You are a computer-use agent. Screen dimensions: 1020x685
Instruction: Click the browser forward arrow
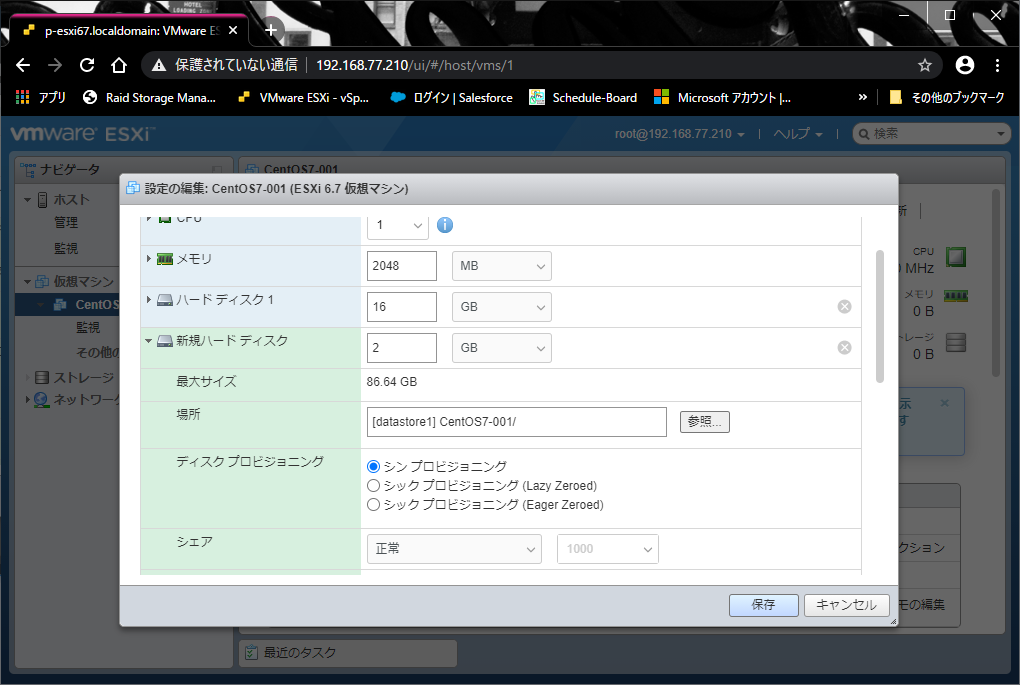(55, 65)
